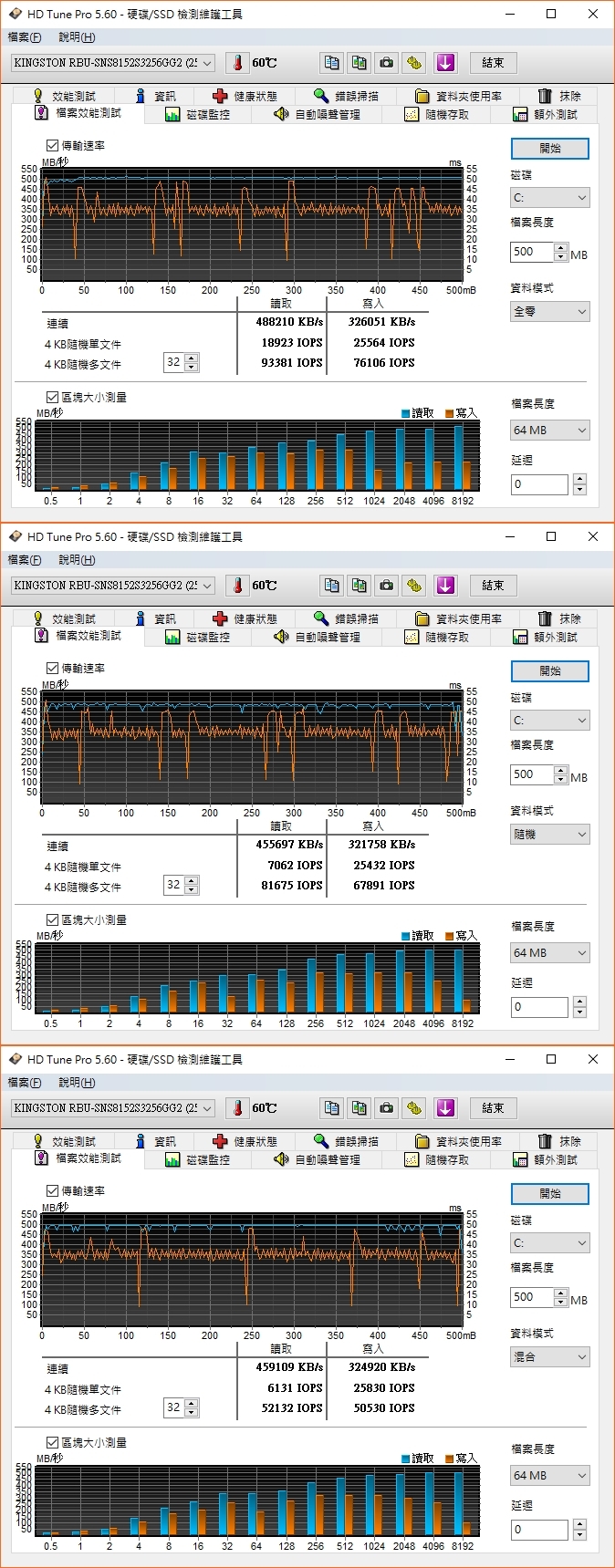Click the 開始 button in the middle window

tap(550, 671)
